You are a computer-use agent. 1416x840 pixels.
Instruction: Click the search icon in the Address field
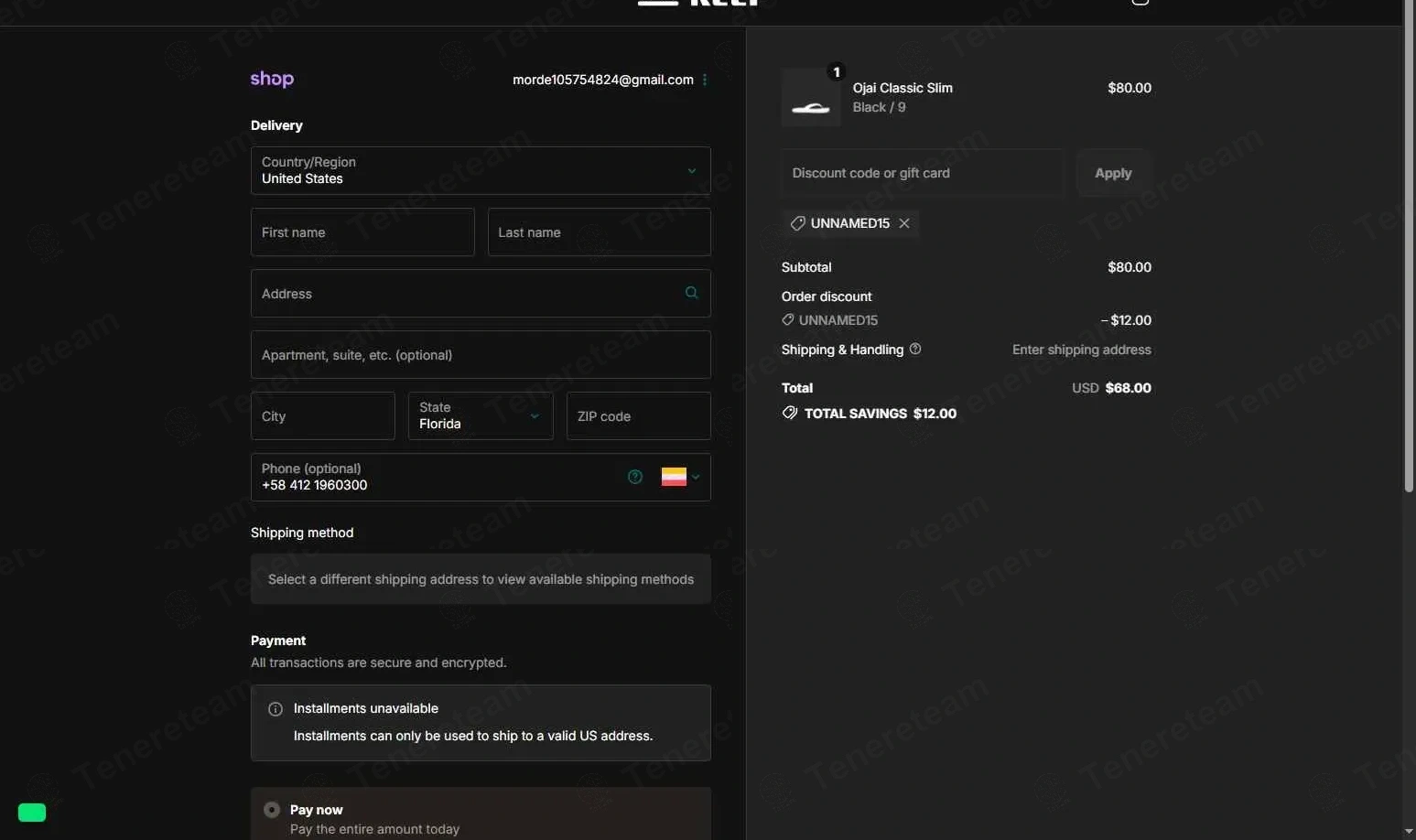[691, 293]
